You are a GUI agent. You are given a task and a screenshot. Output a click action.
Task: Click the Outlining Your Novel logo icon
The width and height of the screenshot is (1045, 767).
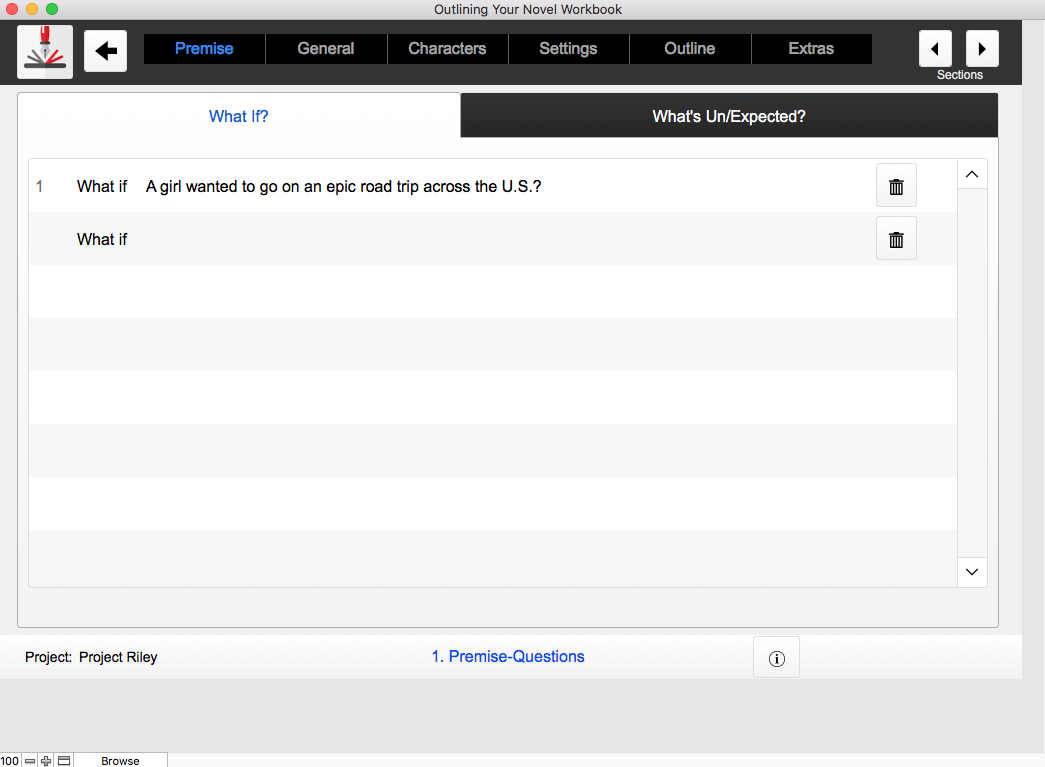(45, 51)
